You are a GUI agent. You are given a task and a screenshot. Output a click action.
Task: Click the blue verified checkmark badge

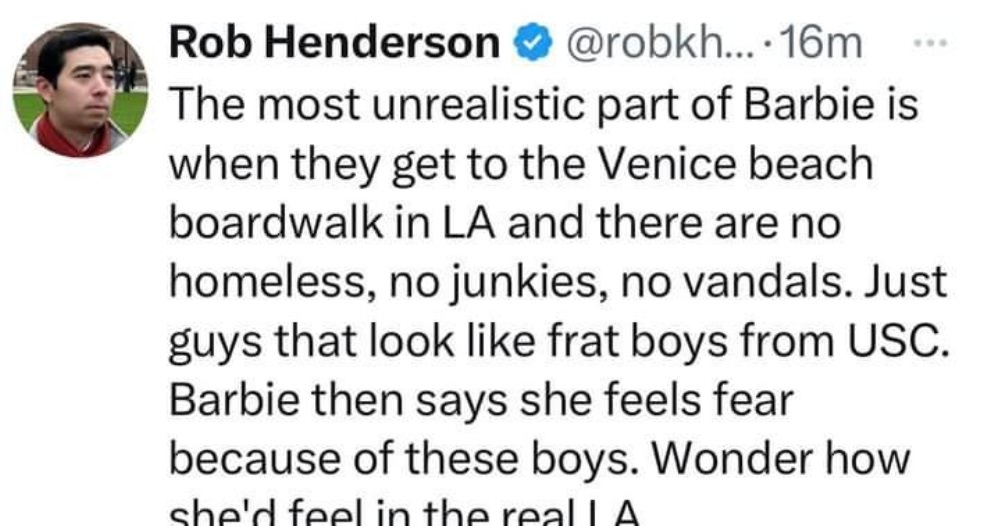click(531, 44)
